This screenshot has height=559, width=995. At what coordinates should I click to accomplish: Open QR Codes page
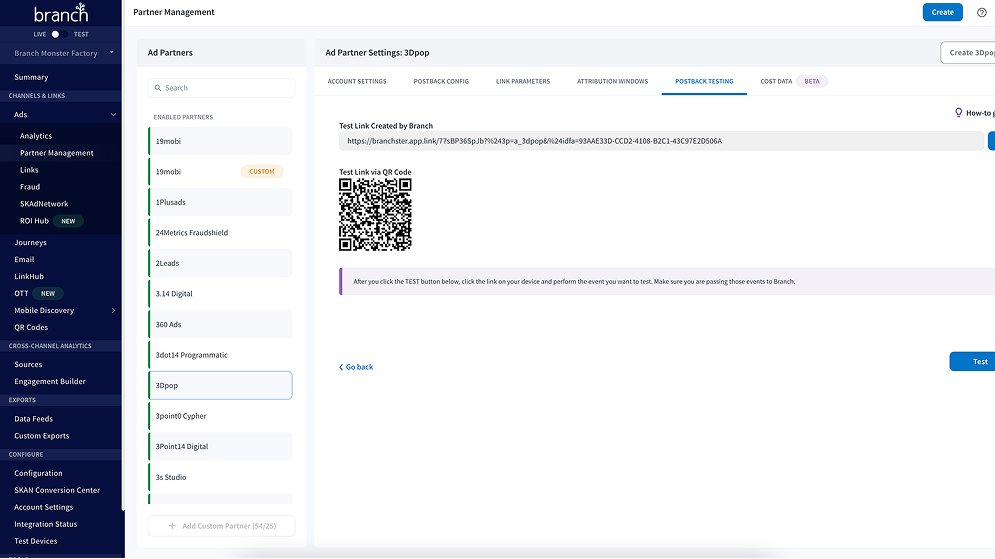31,327
